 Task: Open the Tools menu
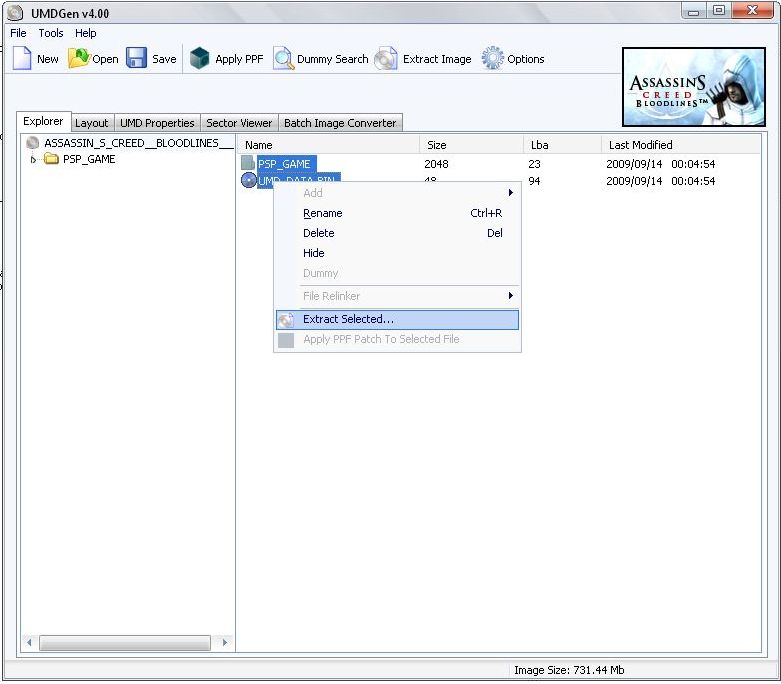point(51,33)
